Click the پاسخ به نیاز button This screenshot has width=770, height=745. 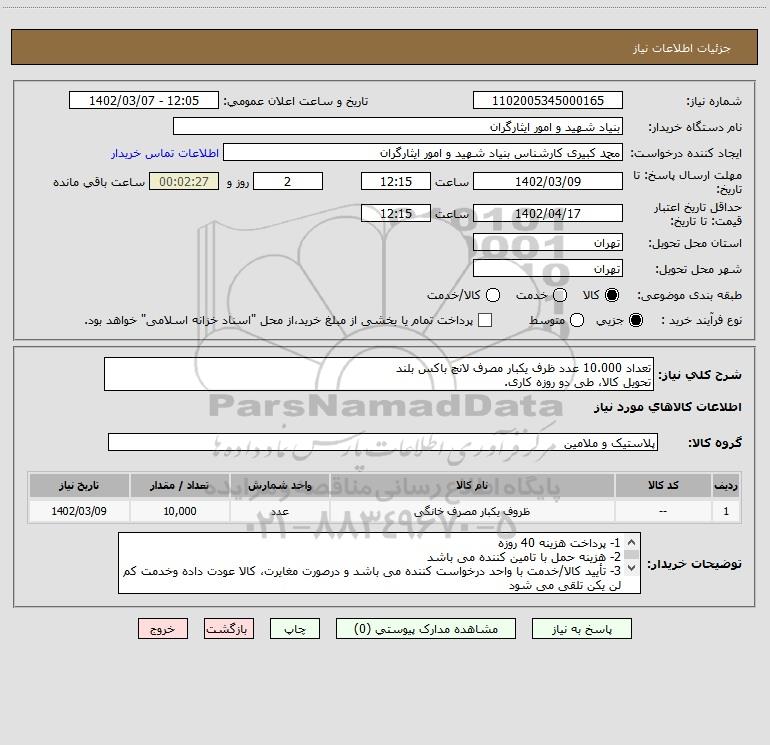[581, 629]
